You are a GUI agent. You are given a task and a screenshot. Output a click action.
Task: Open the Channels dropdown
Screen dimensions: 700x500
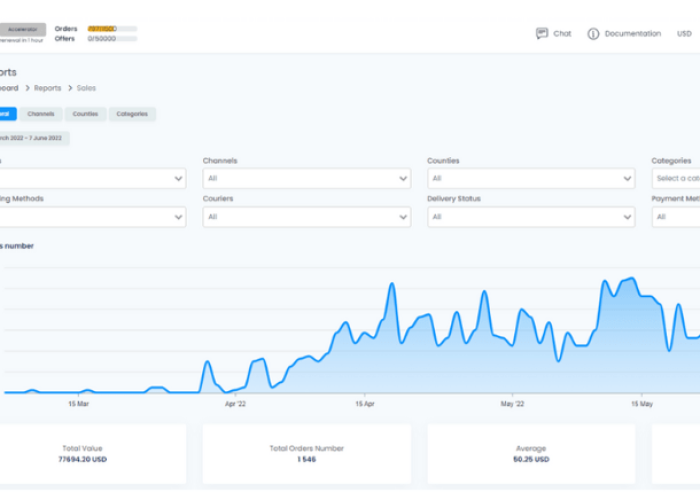307,179
